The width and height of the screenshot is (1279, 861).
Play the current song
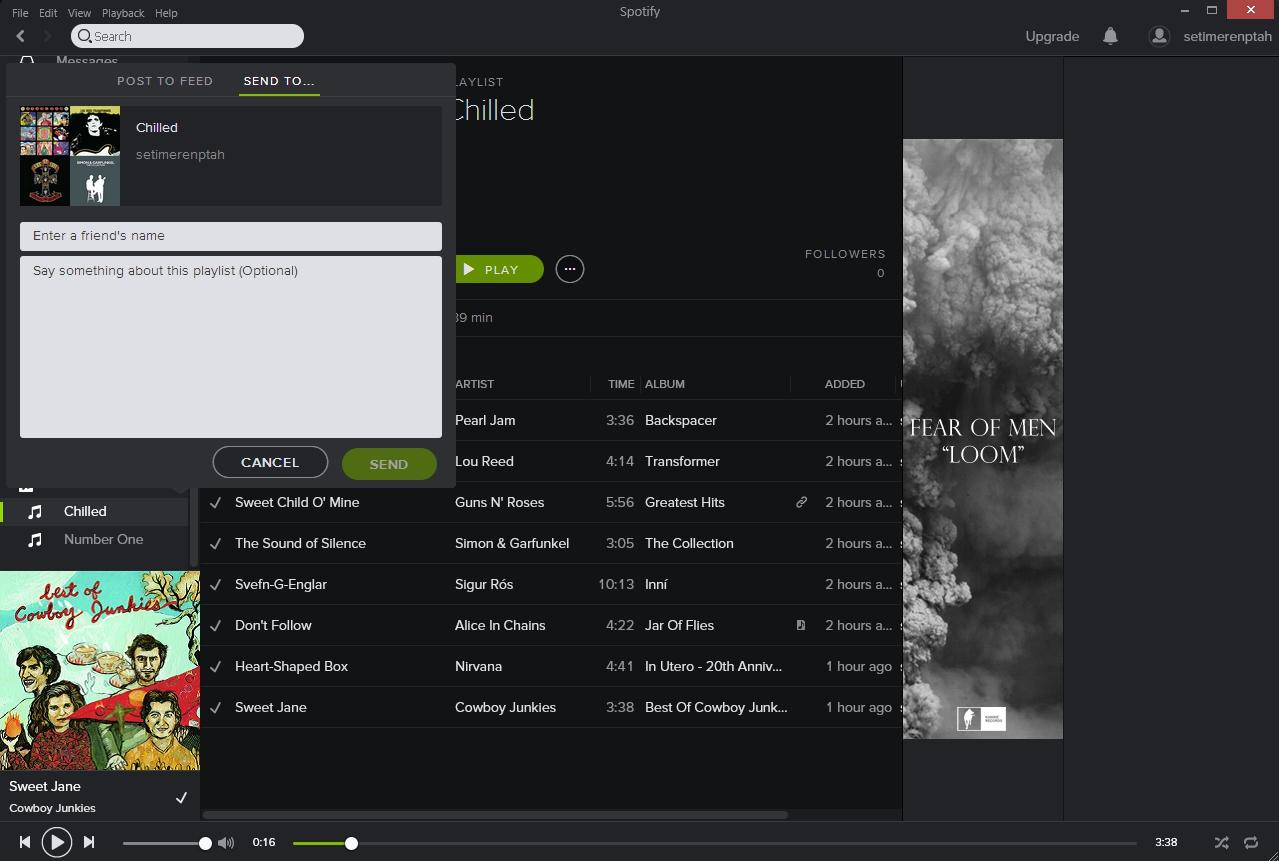click(x=57, y=843)
